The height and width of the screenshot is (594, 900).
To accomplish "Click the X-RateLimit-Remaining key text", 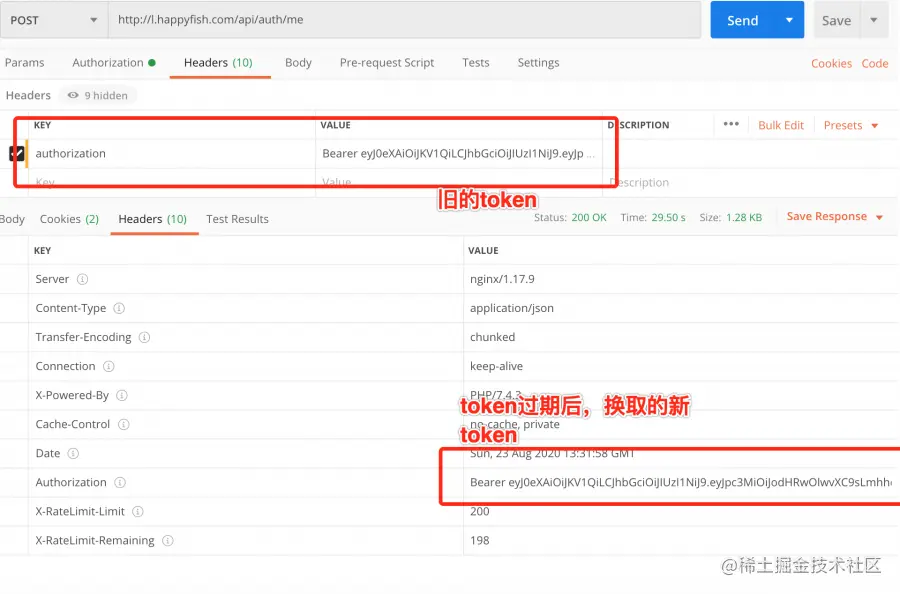I will click(x=95, y=541).
